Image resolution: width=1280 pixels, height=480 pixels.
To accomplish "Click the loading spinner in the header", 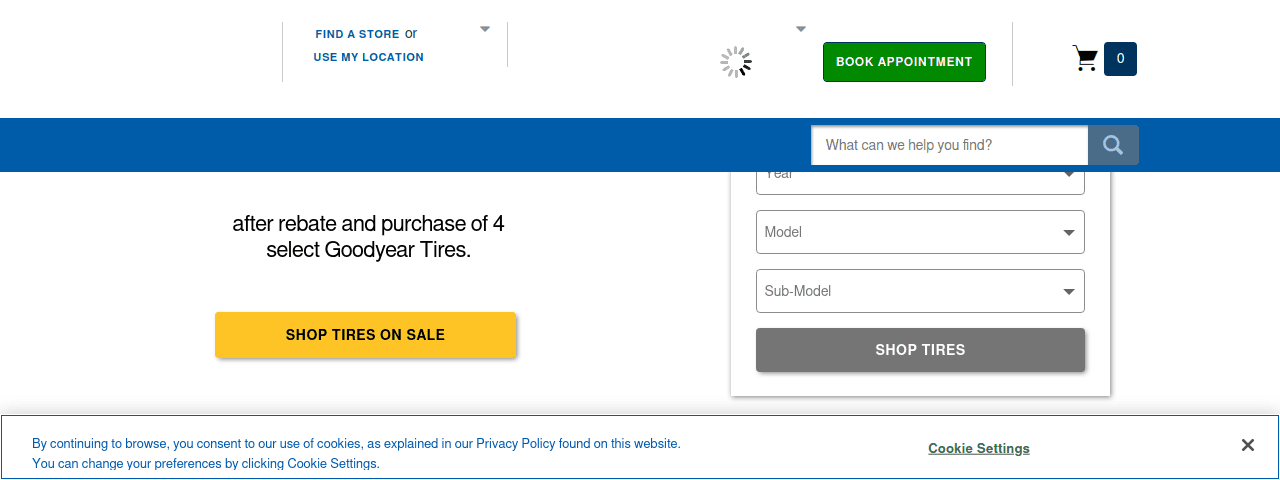I will [x=736, y=62].
